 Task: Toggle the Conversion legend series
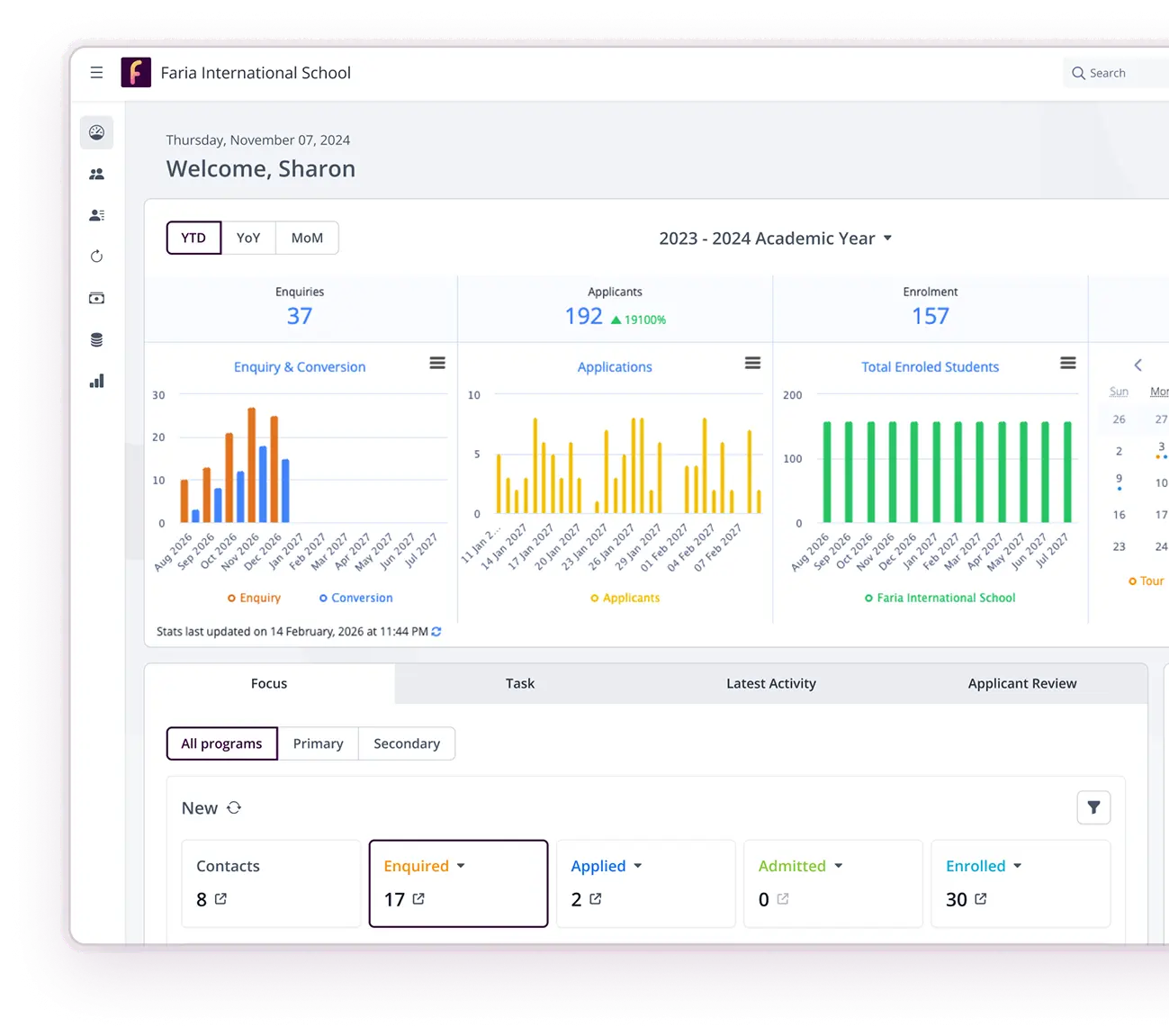(355, 598)
